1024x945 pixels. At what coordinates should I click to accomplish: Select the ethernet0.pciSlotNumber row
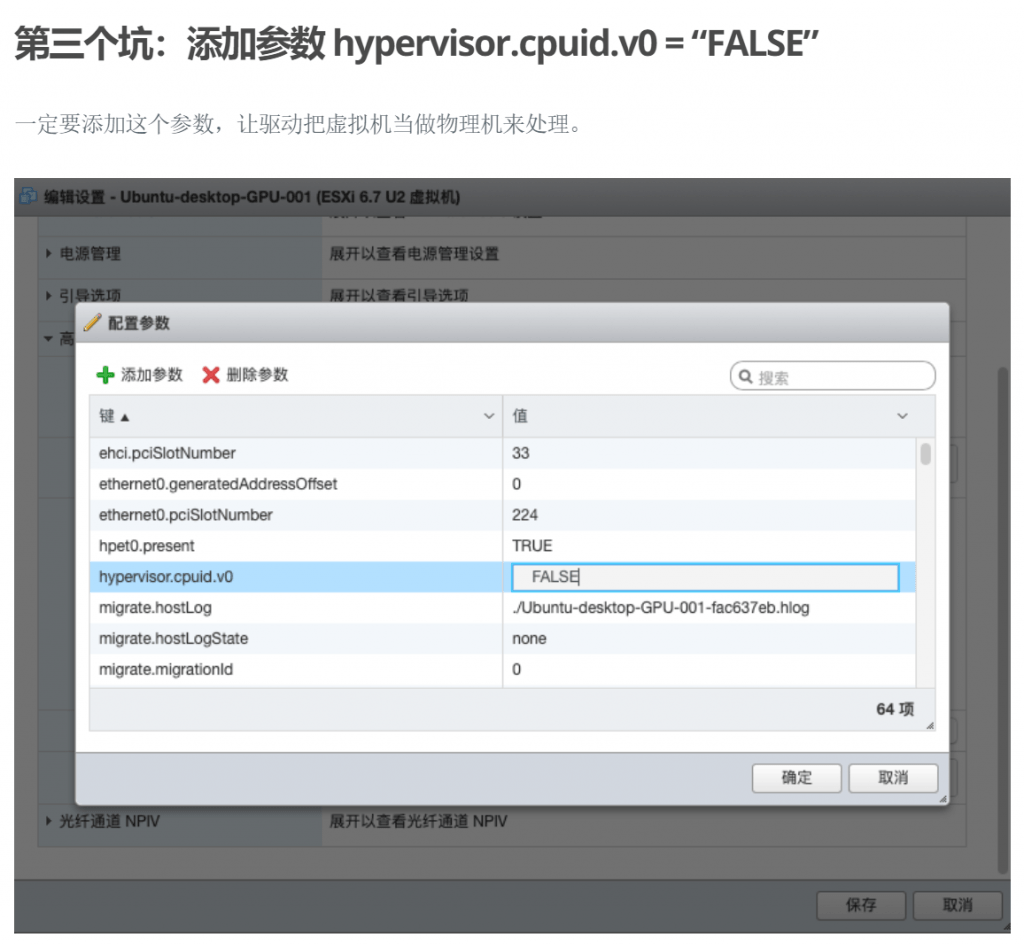[502, 515]
